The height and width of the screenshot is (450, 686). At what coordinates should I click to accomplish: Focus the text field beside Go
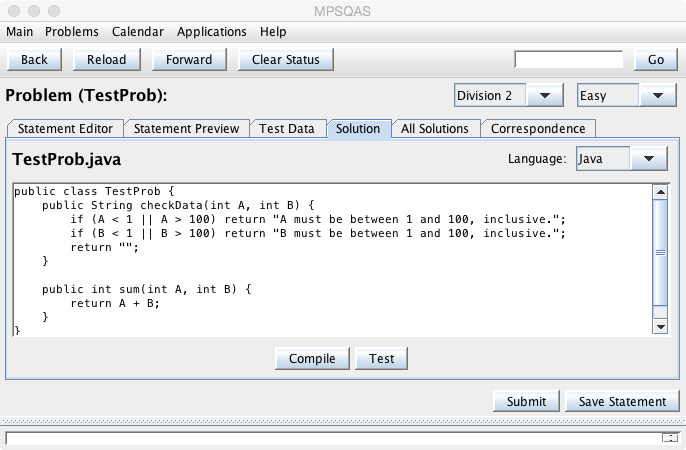point(568,59)
